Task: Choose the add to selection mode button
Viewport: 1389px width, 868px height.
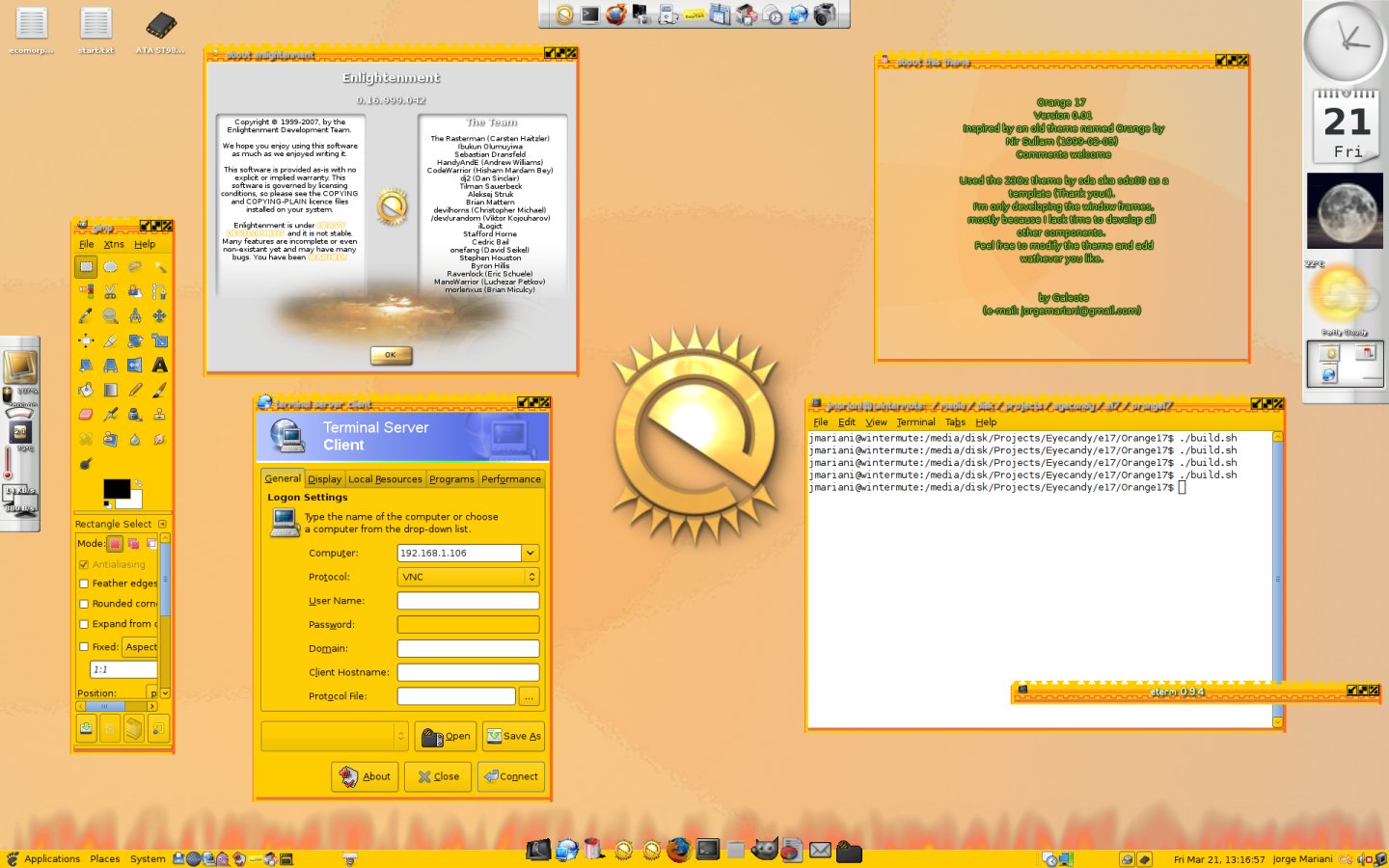Action: [134, 543]
